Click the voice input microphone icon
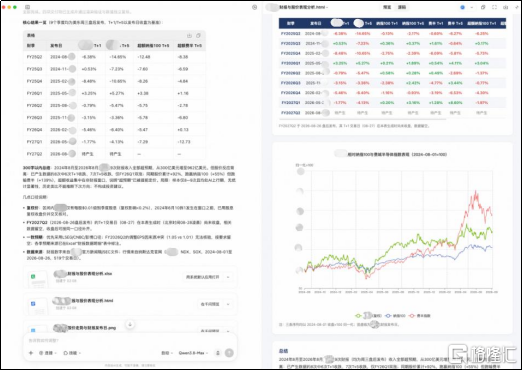The height and width of the screenshot is (371, 523). pos(218,353)
